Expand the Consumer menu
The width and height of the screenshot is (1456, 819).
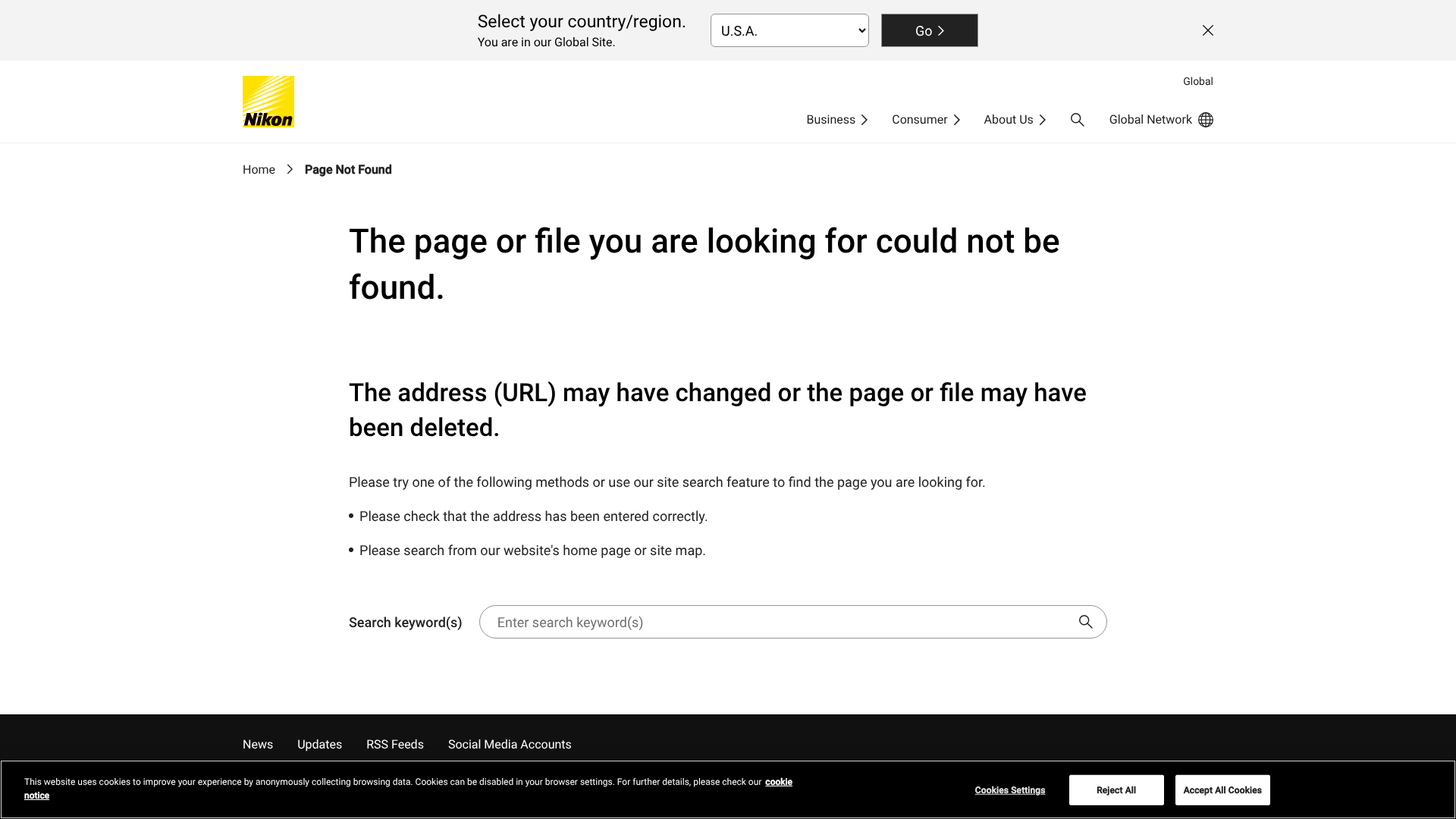point(925,120)
